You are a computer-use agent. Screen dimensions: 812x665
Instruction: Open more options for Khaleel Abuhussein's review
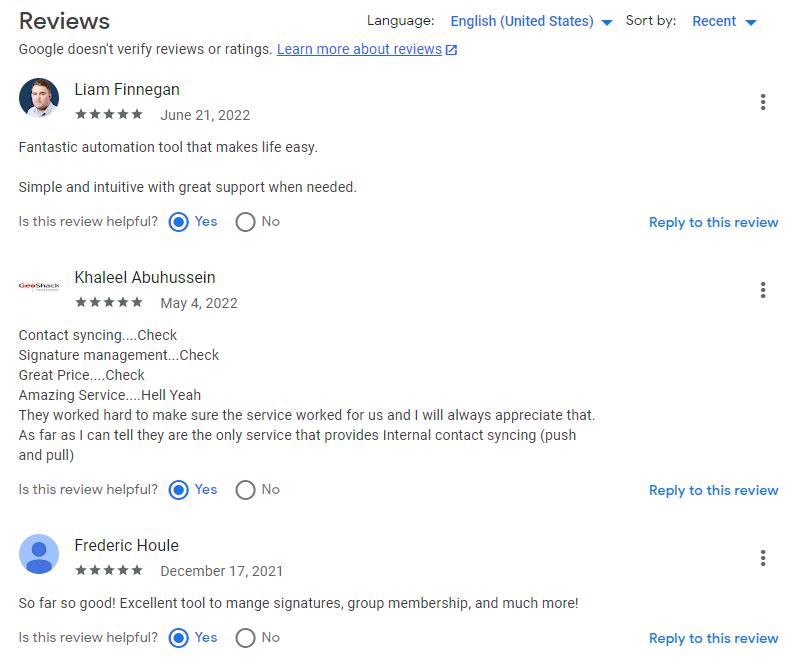(762, 290)
